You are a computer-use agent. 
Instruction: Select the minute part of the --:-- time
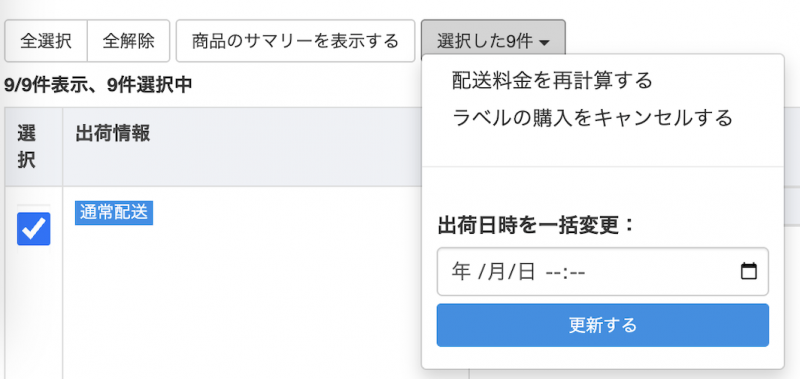click(x=577, y=272)
